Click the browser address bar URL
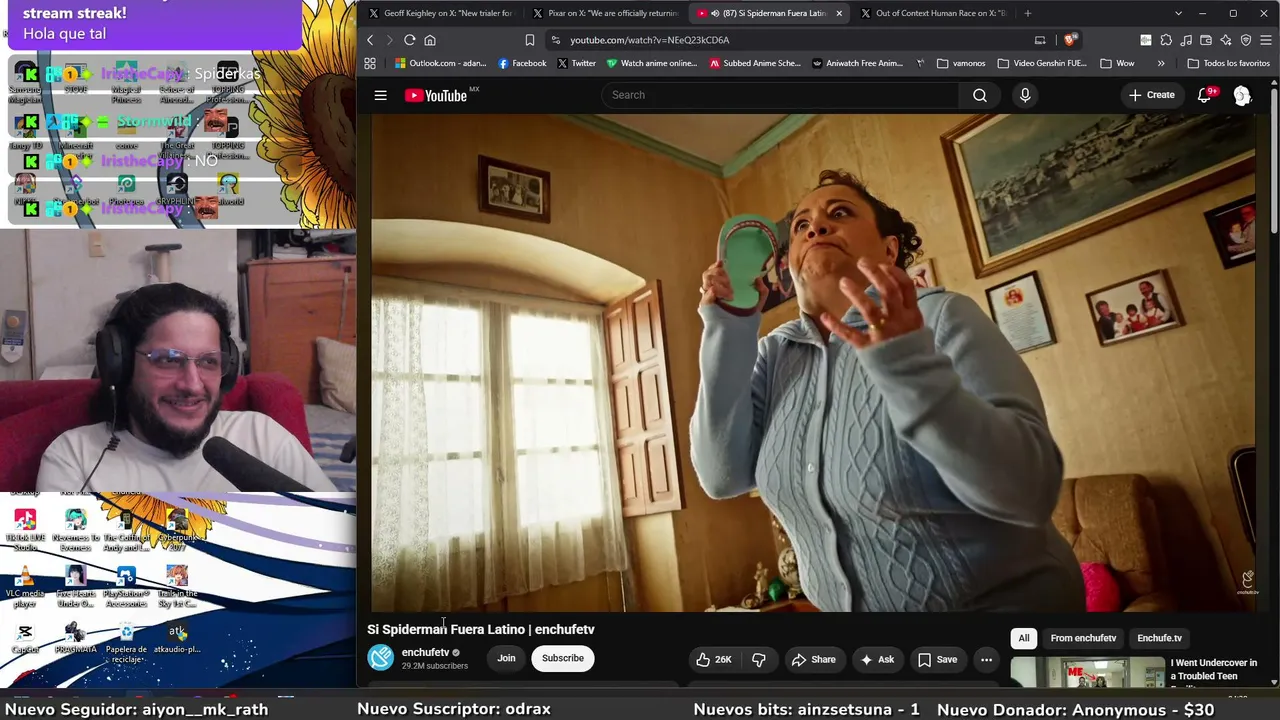The height and width of the screenshot is (720, 1280). (x=650, y=40)
